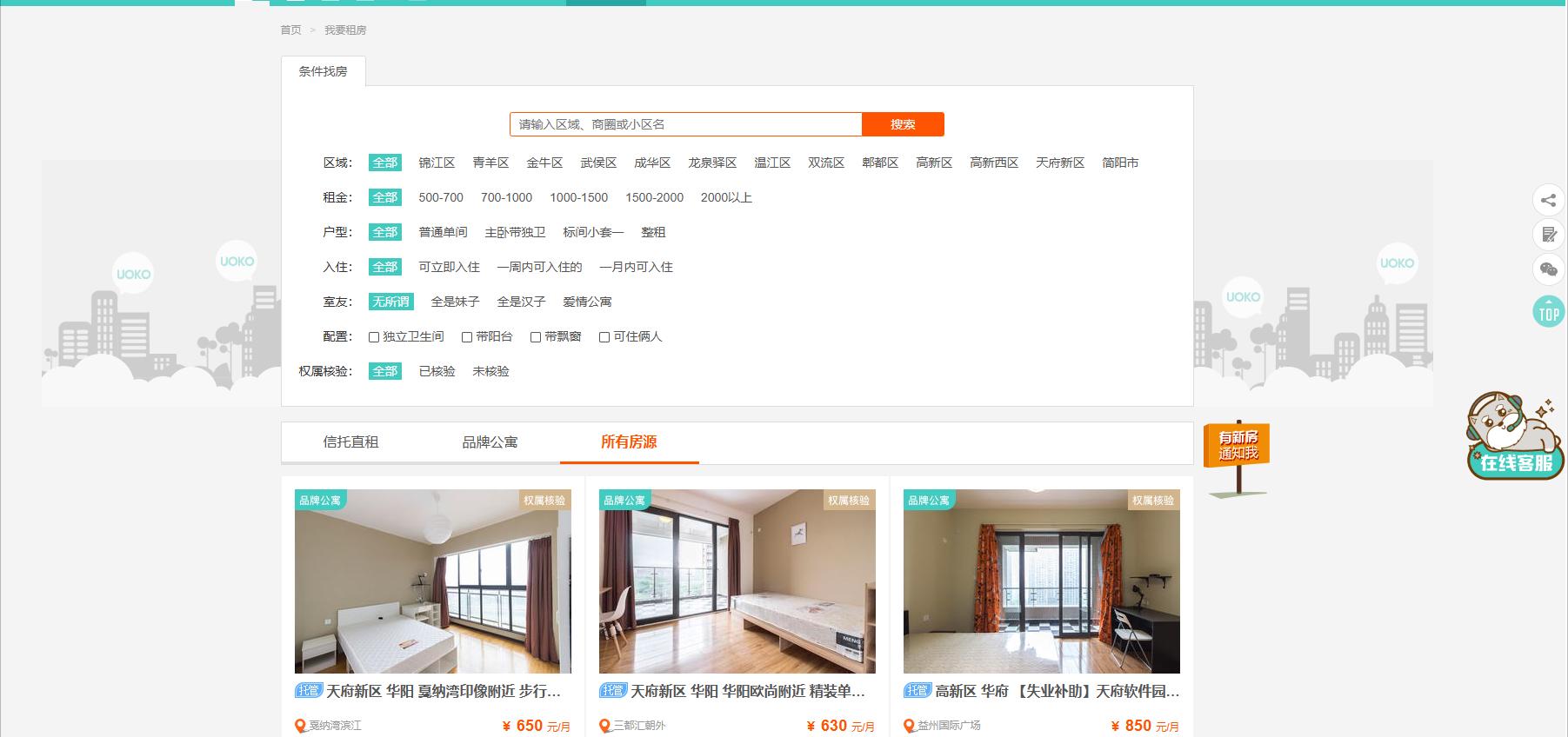Open listing title 高新区 华府【失业补助】
The height and width of the screenshot is (737, 1568).
(x=1058, y=691)
